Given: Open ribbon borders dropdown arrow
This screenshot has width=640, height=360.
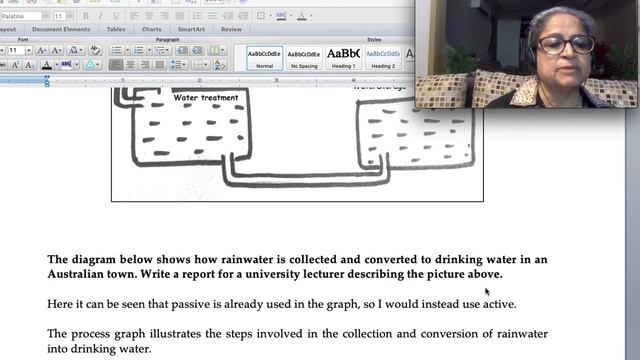Looking at the screenshot, I should pos(206,64).
